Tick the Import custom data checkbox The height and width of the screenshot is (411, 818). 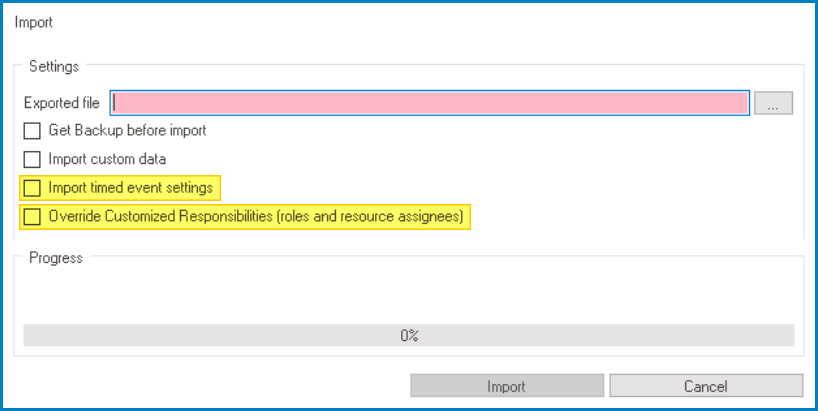(x=33, y=159)
